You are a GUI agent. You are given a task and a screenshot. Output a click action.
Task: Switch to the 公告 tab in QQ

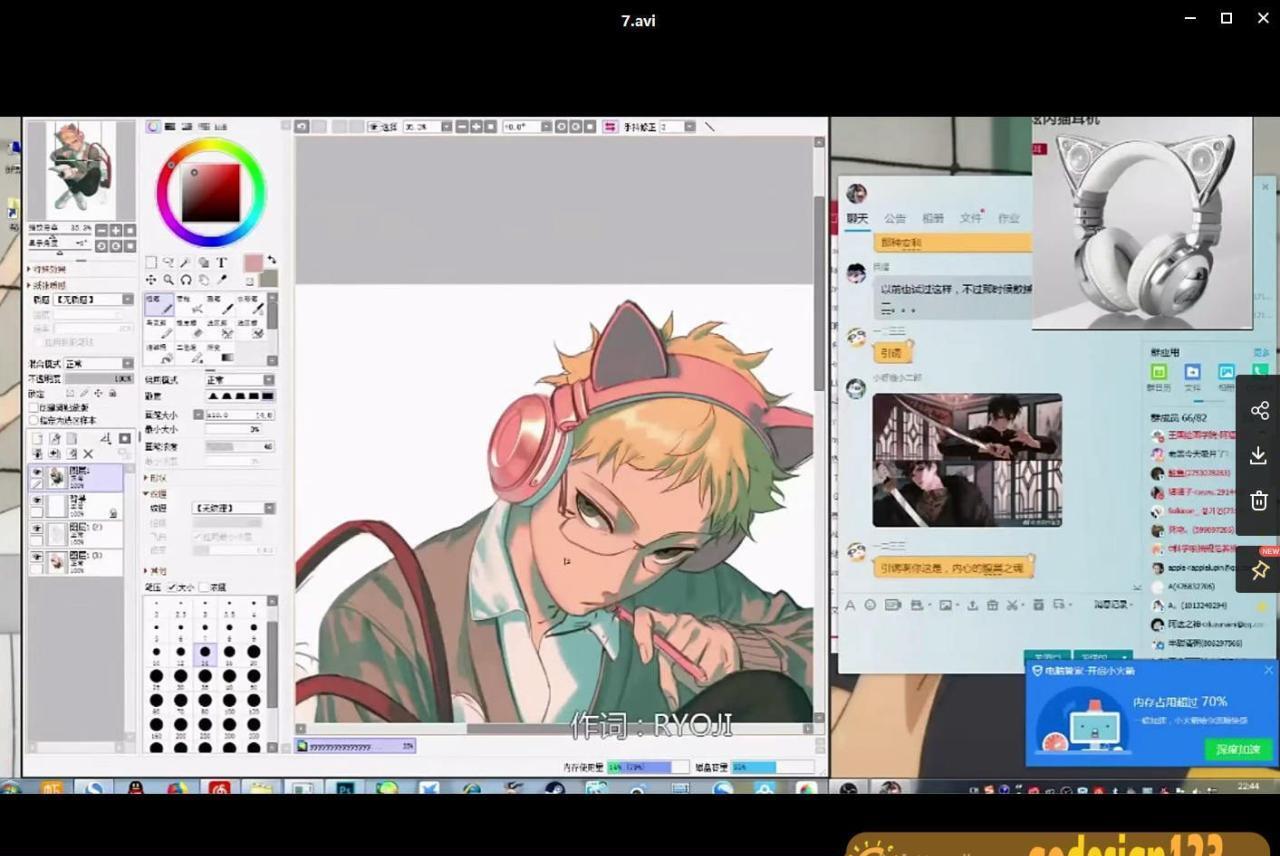pos(895,218)
